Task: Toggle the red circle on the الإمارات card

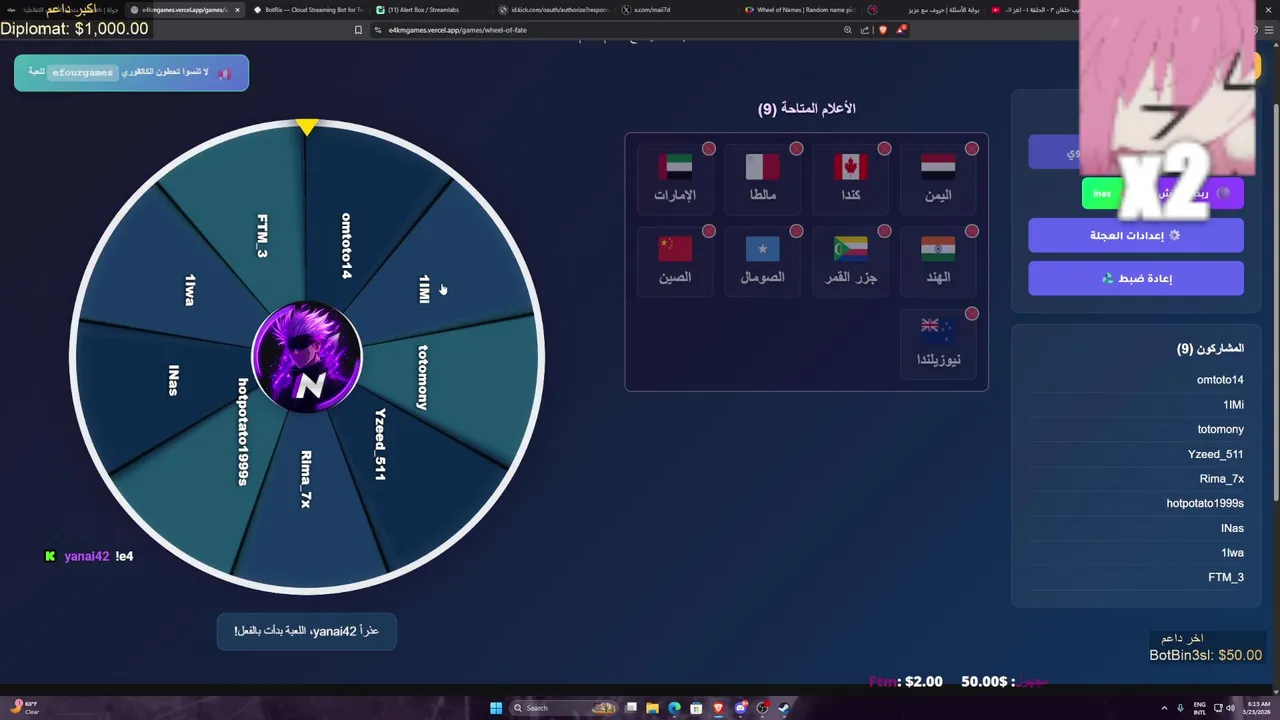Action: coord(709,149)
